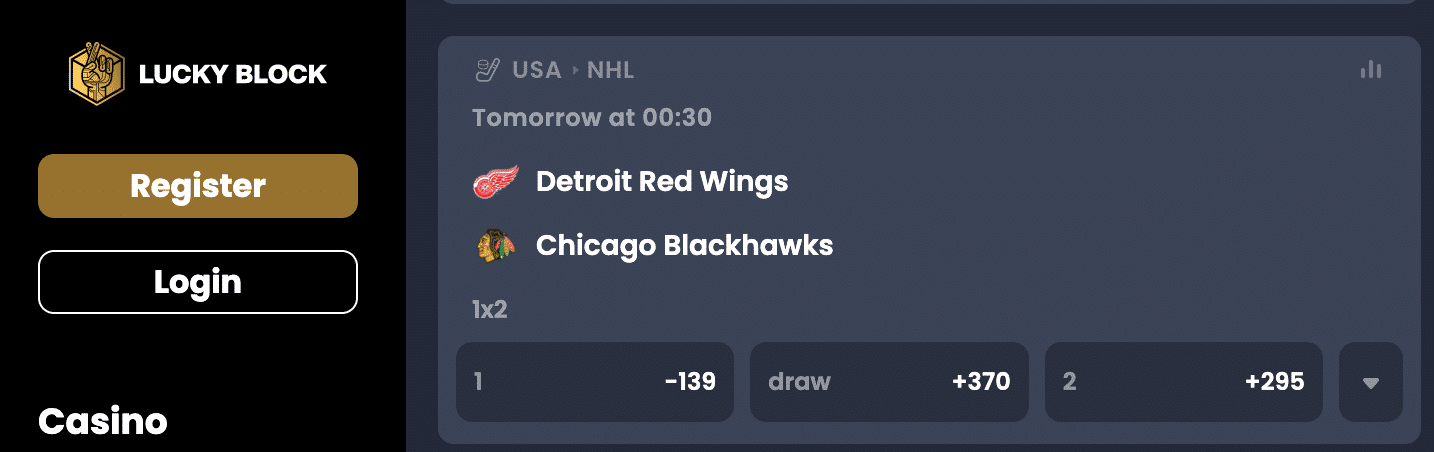Click the Login button
Screen dimensions: 1434x452
click(x=198, y=282)
